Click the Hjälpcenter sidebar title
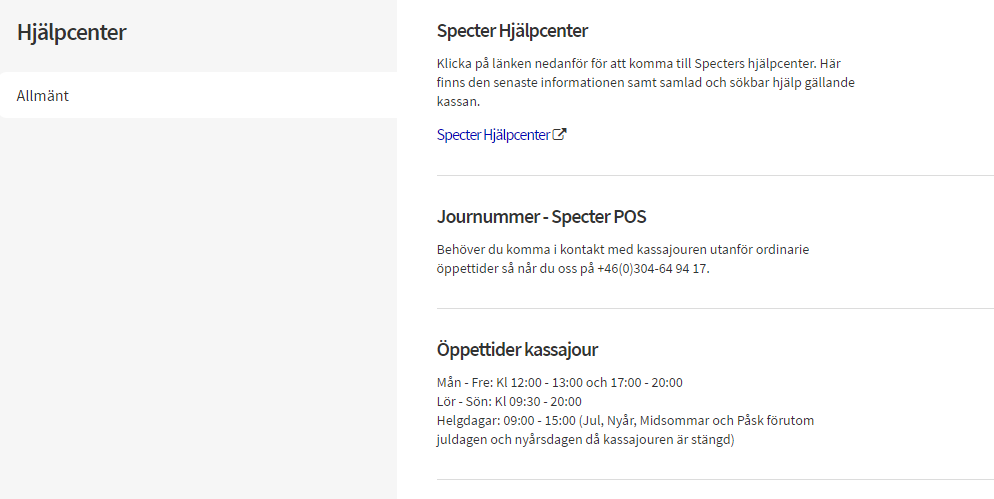The width and height of the screenshot is (994, 499). point(72,32)
